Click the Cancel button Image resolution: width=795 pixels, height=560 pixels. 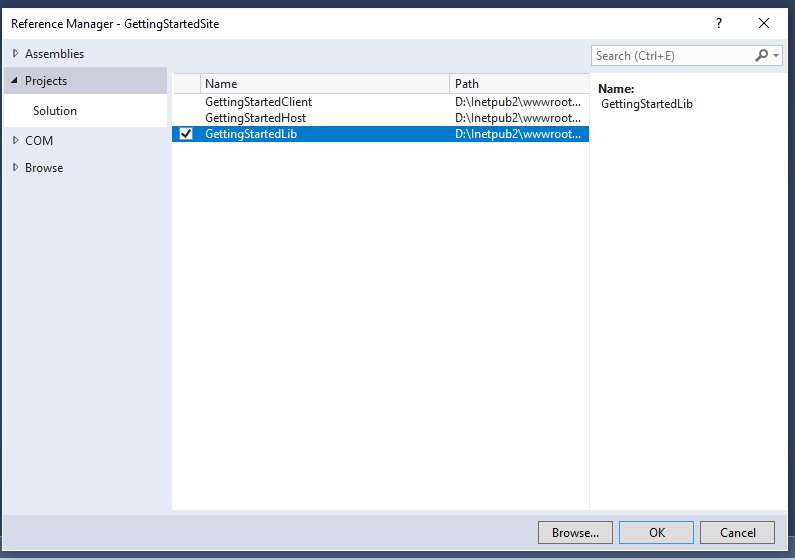pos(737,533)
